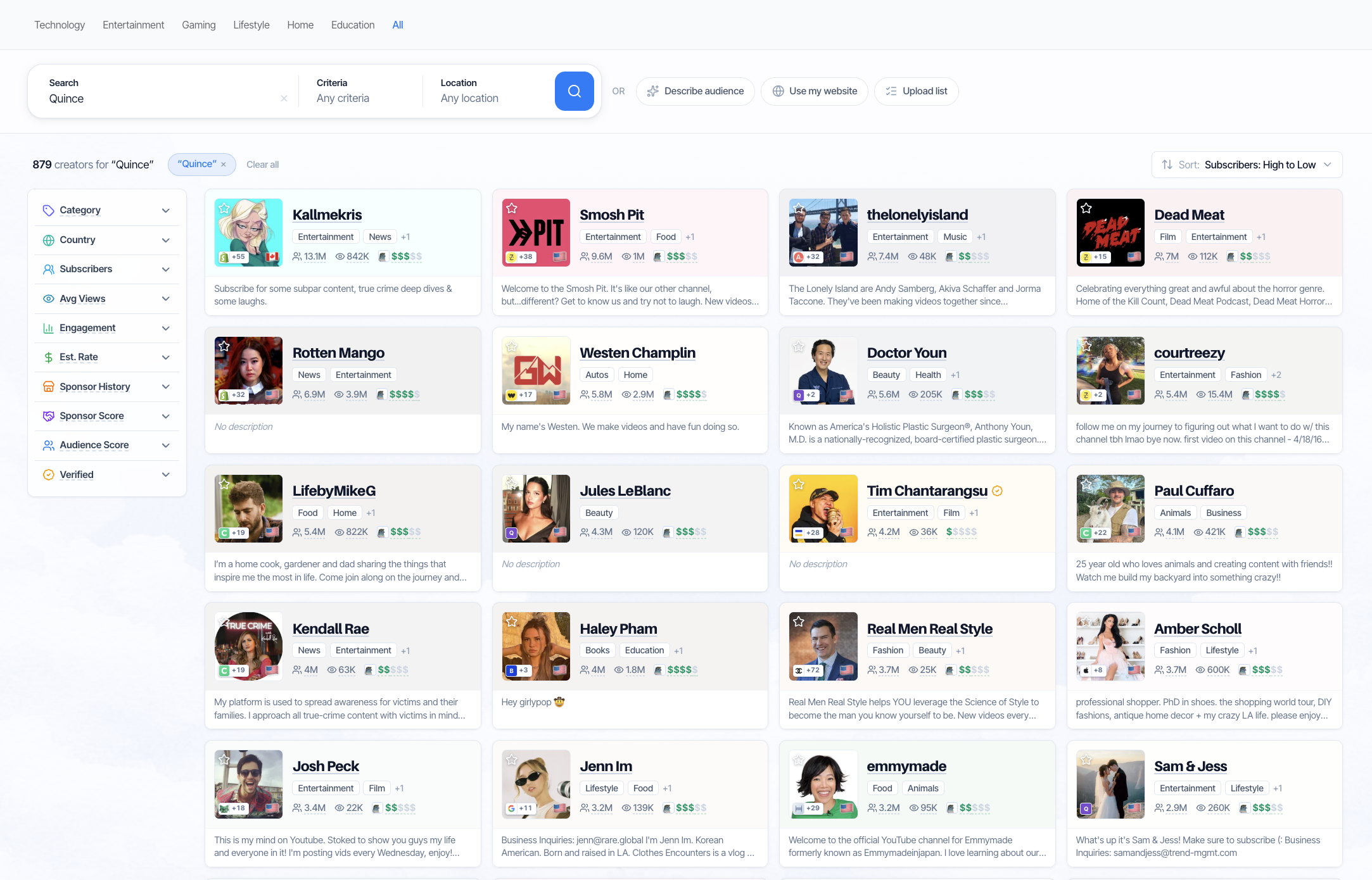Open the Location Any location selector
This screenshot has height=880, width=1372.
point(488,91)
